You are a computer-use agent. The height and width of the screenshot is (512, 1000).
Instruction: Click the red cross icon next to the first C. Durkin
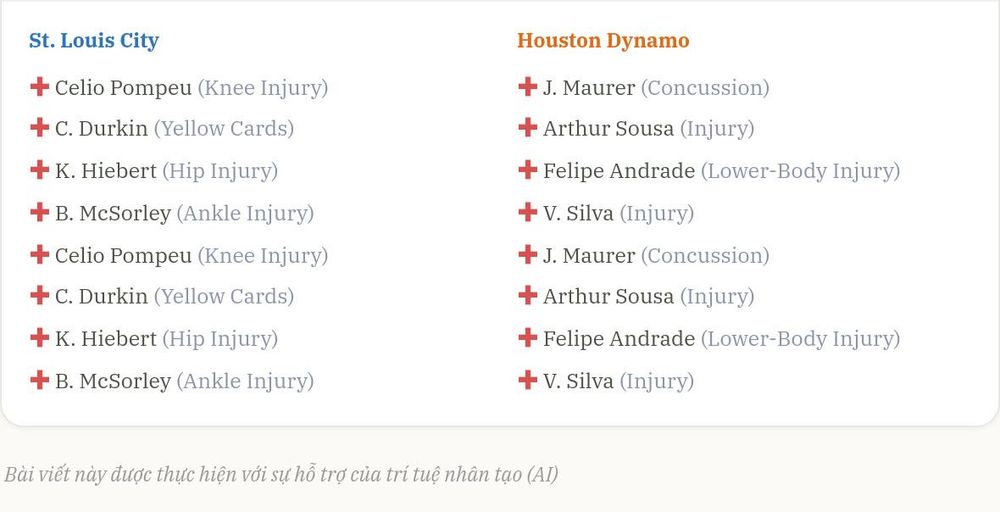(x=40, y=128)
